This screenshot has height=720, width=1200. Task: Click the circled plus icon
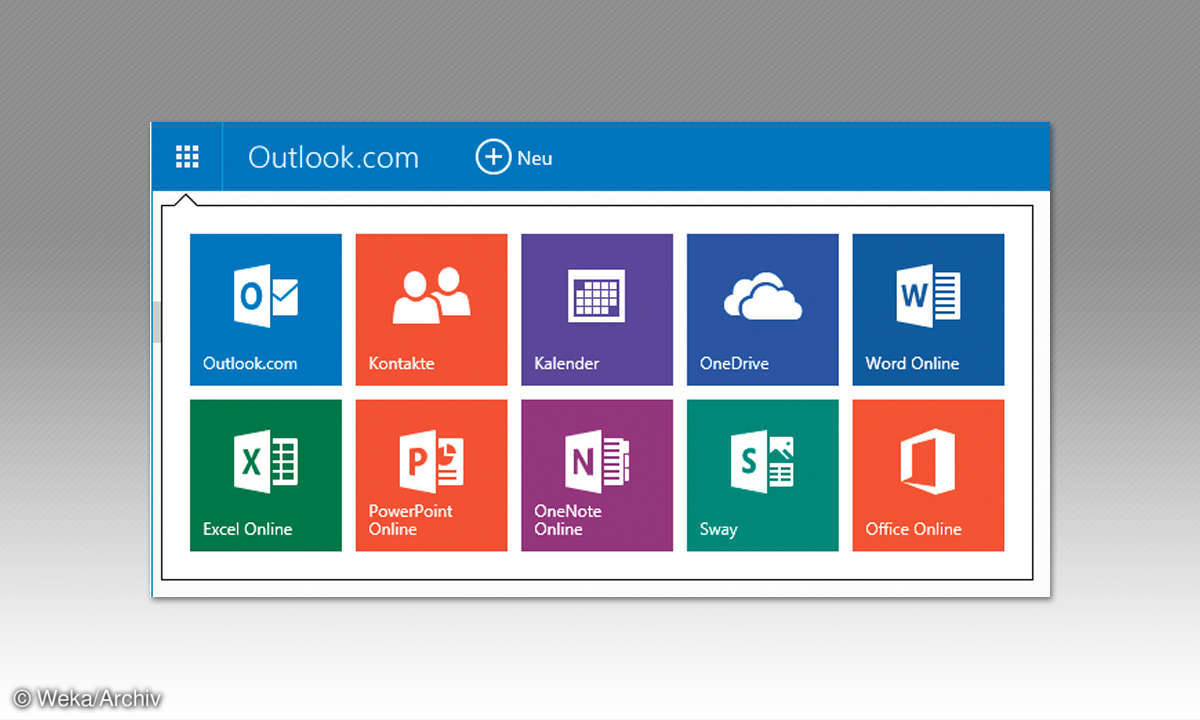(x=492, y=158)
